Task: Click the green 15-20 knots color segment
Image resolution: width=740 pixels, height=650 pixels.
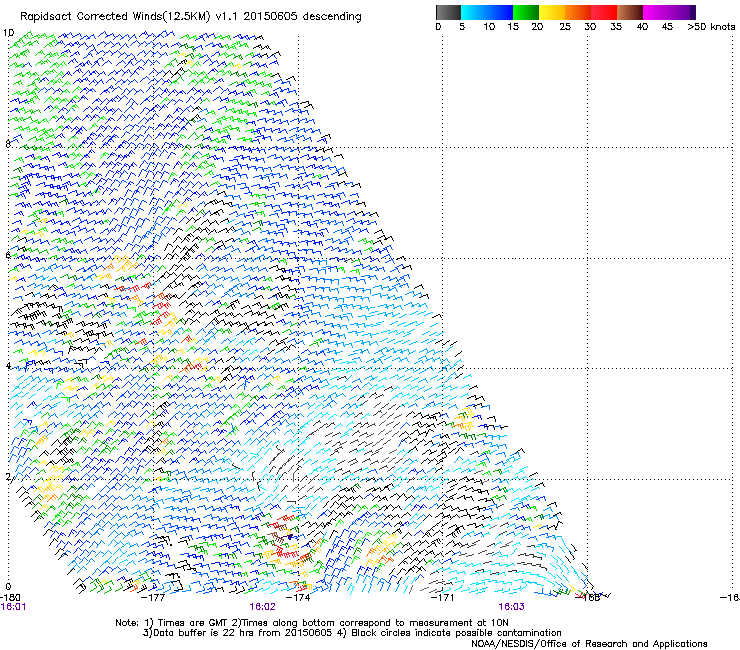Action: point(526,12)
